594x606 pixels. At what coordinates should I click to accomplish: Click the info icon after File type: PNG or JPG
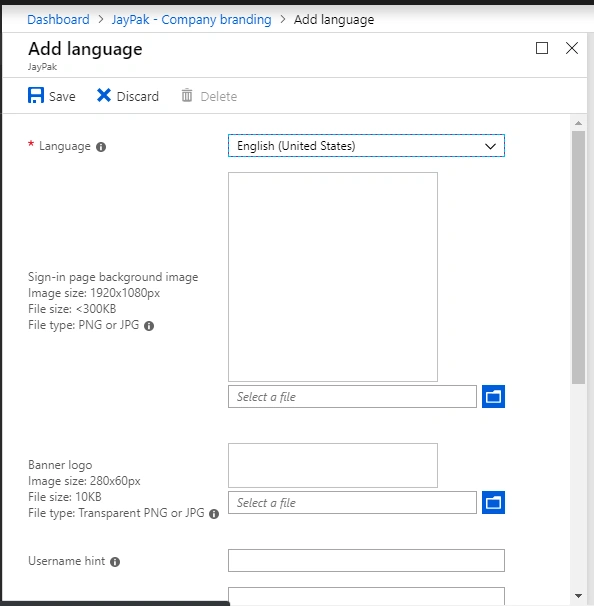pyautogui.click(x=149, y=326)
